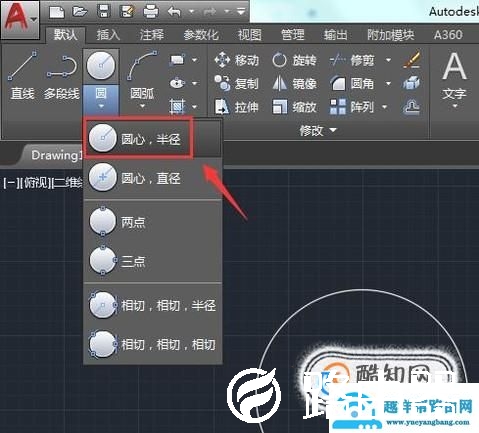Choose Tan, Tan, Radius (相切, 相切, 半径) option
Image resolution: width=479 pixels, height=433 pixels.
click(x=153, y=305)
